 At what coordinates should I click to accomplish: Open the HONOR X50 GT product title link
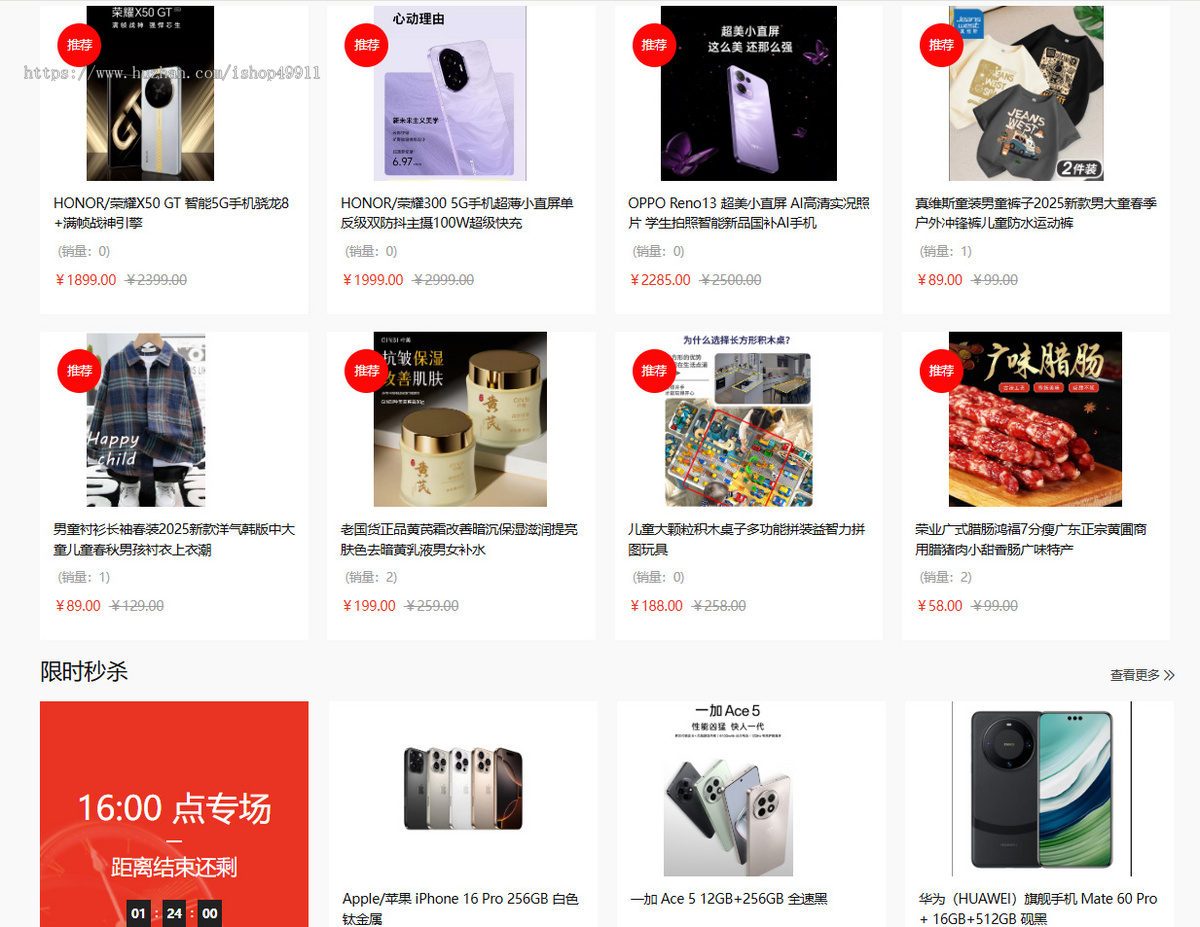coord(172,213)
